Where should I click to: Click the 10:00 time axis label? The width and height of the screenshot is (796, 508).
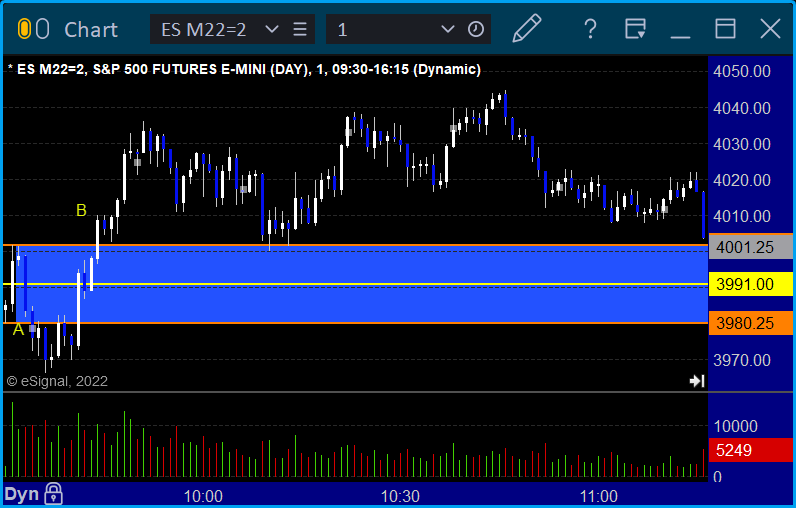click(x=203, y=496)
